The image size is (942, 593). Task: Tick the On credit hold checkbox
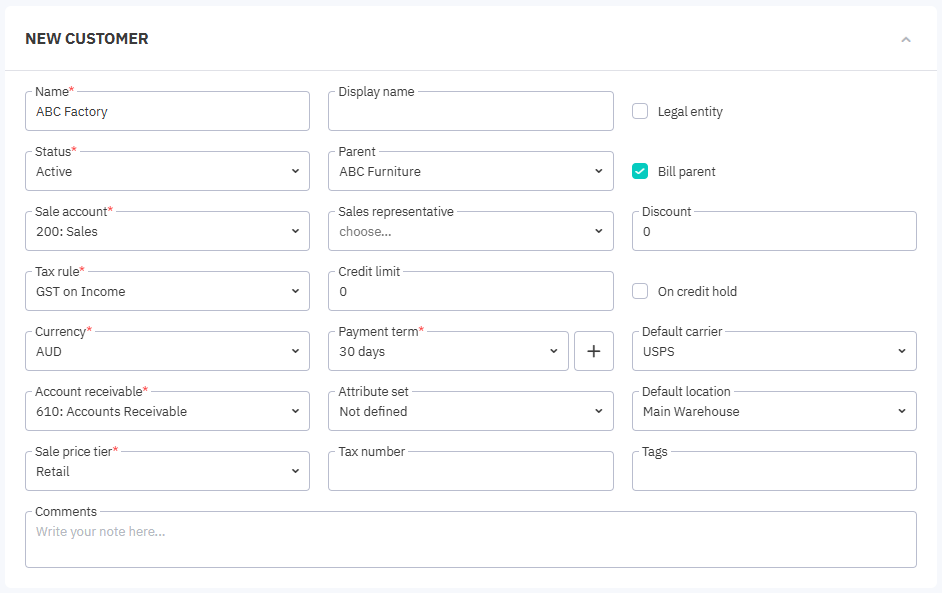click(640, 292)
